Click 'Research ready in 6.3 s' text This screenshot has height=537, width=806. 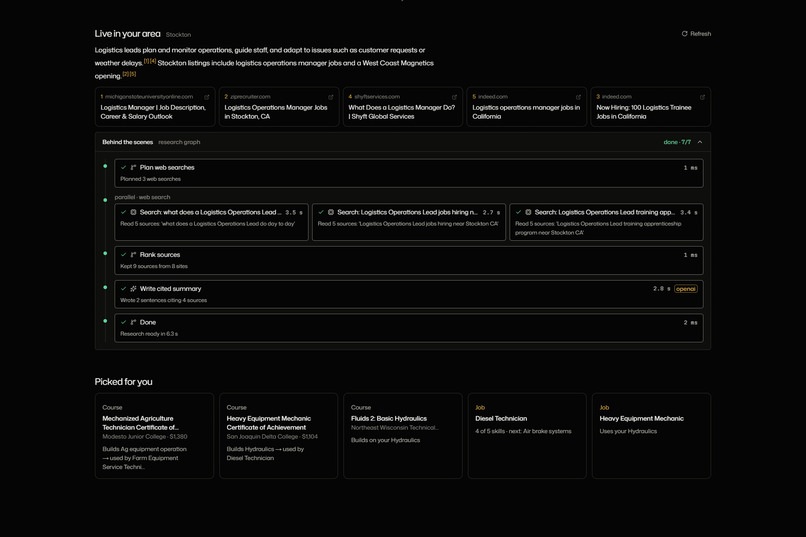click(149, 334)
